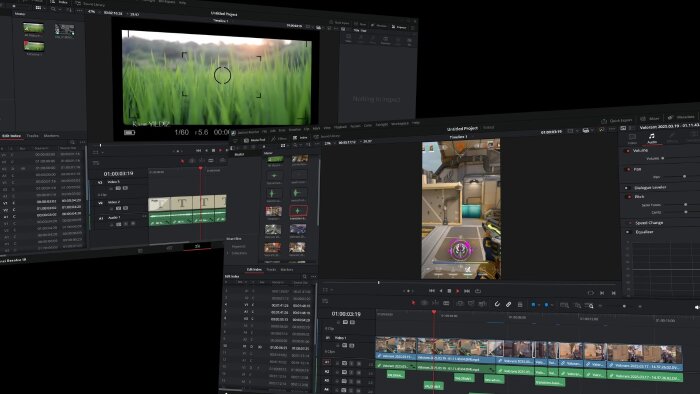Go to first frame in front window viewer
Viewport: 700px width, 394px height.
tap(432, 291)
